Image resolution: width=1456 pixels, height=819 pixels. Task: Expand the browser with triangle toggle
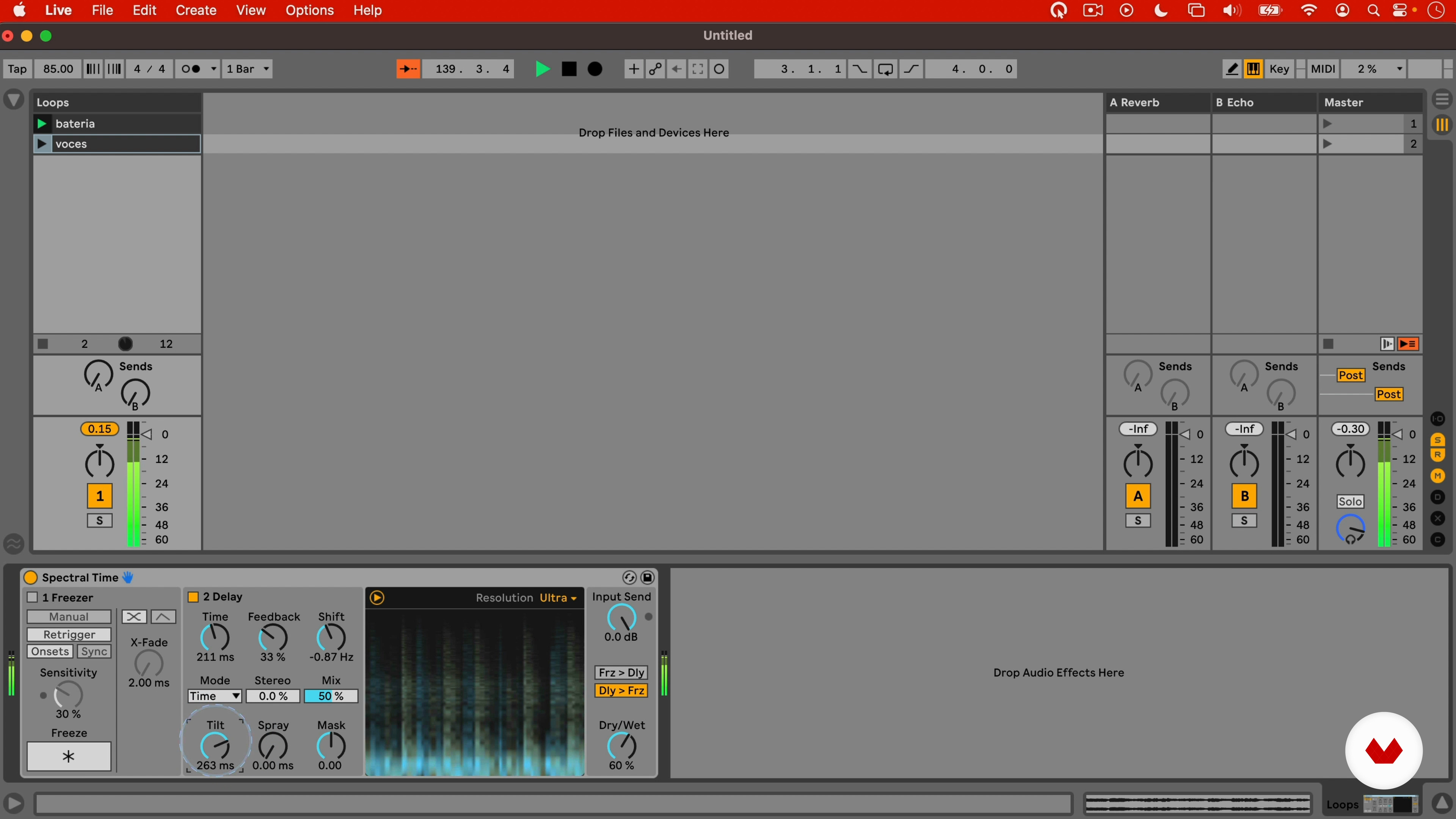(14, 100)
